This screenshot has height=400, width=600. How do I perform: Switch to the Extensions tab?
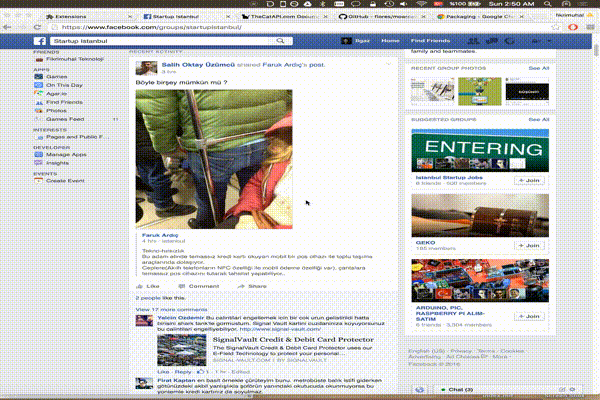coord(88,16)
